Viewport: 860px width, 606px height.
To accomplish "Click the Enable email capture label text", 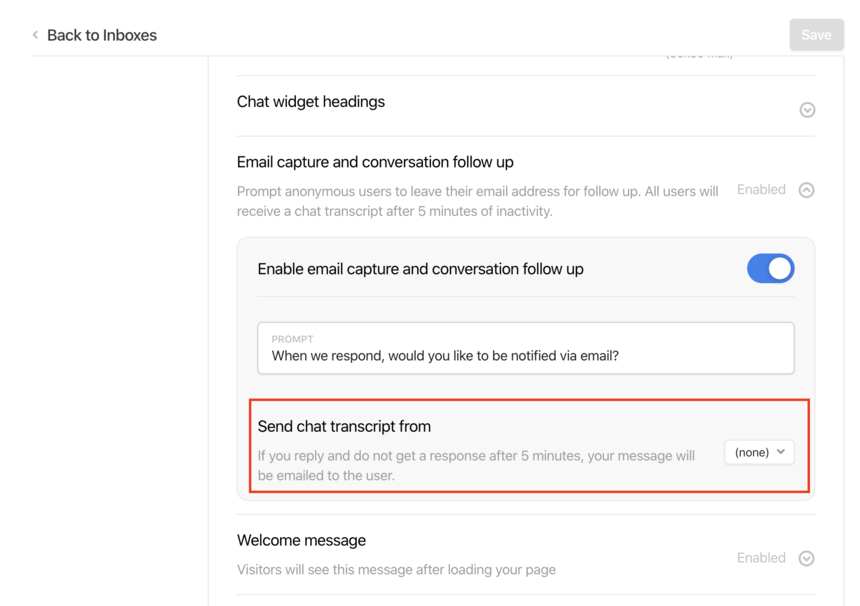I will [420, 269].
